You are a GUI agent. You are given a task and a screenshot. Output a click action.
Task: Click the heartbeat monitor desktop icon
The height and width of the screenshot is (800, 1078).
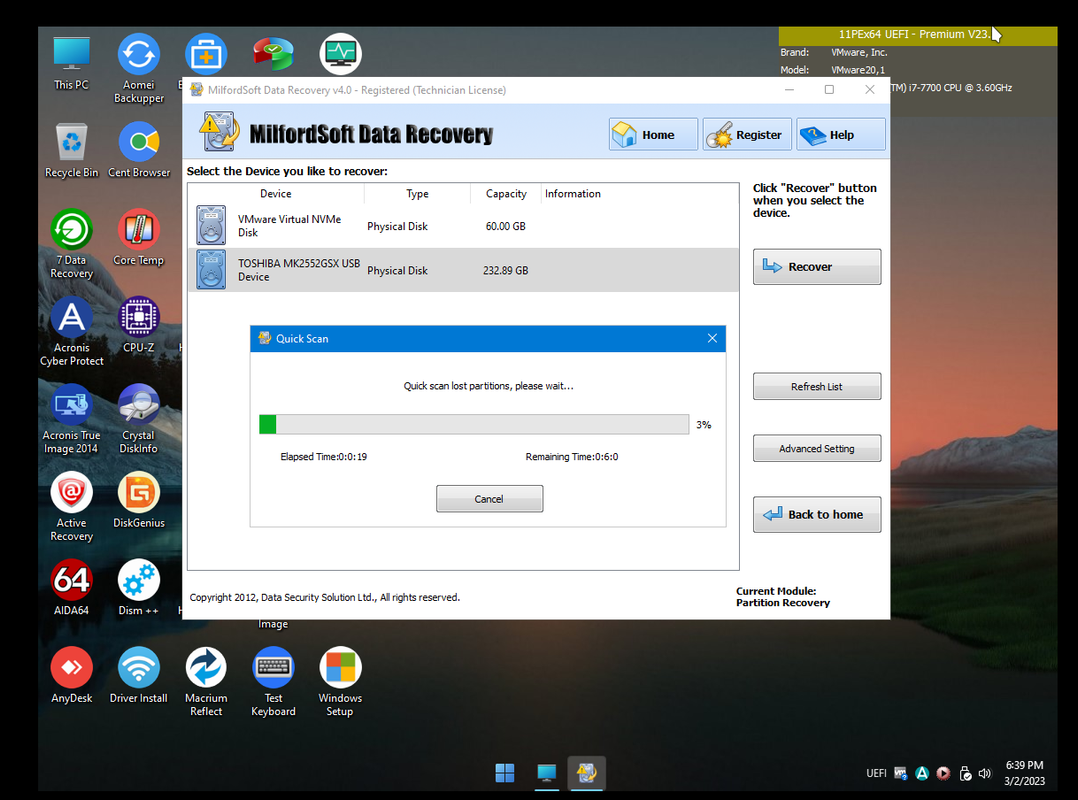[x=340, y=54]
